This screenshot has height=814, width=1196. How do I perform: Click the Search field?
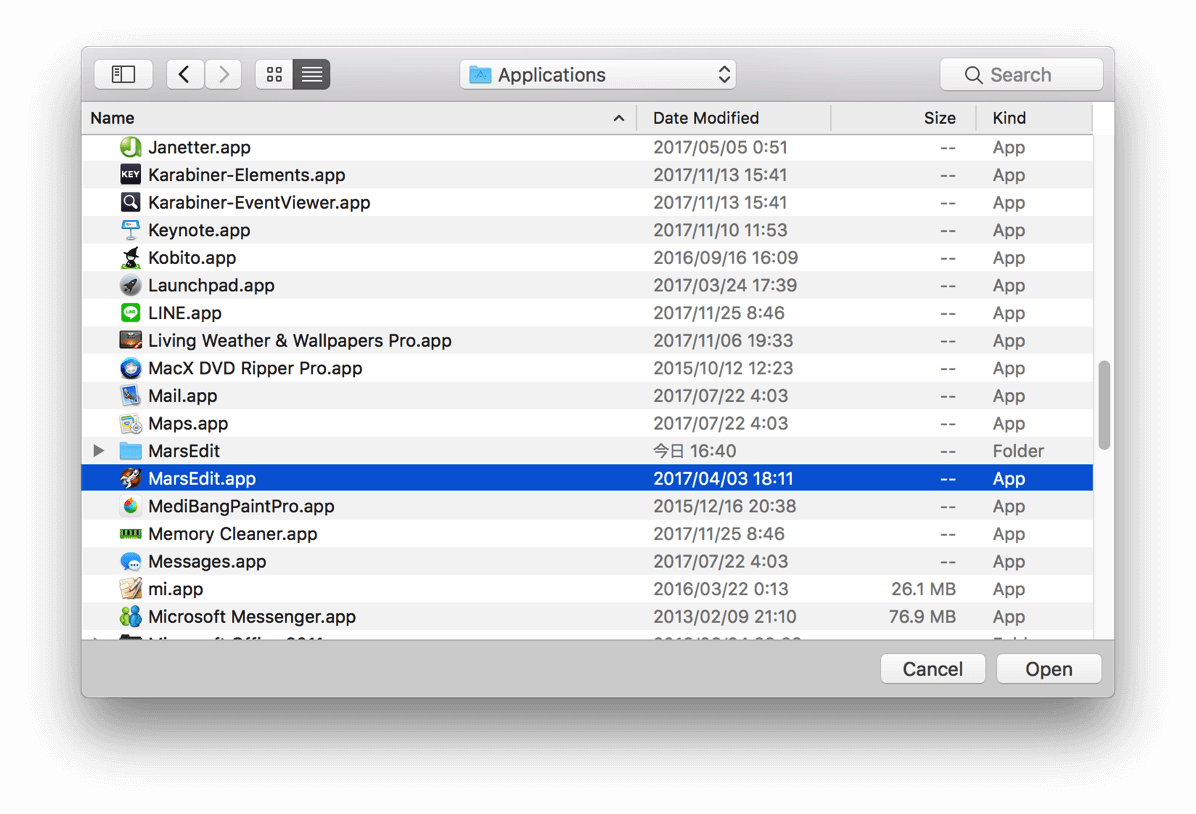(x=1021, y=74)
